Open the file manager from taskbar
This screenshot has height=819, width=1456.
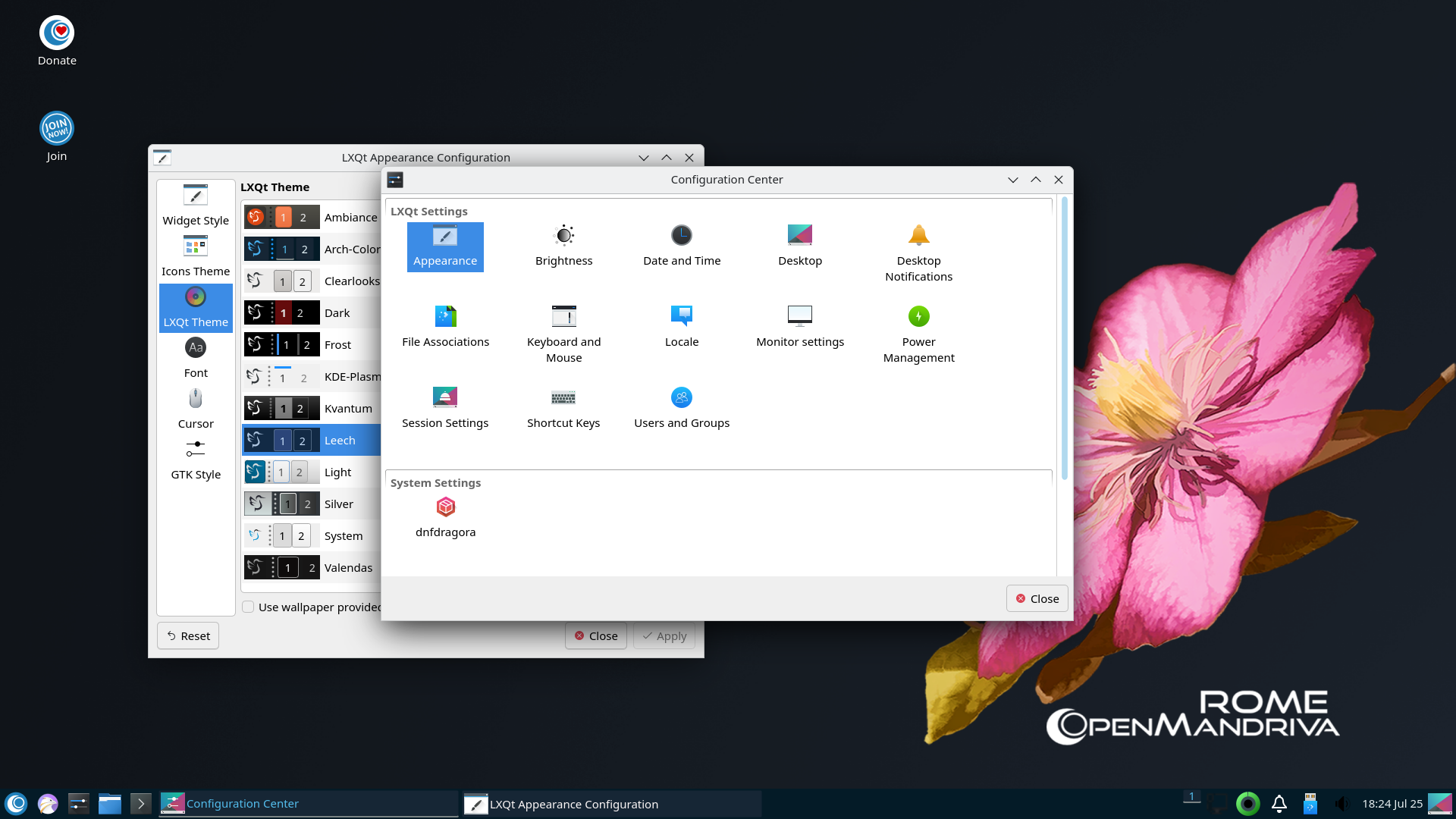(x=110, y=804)
